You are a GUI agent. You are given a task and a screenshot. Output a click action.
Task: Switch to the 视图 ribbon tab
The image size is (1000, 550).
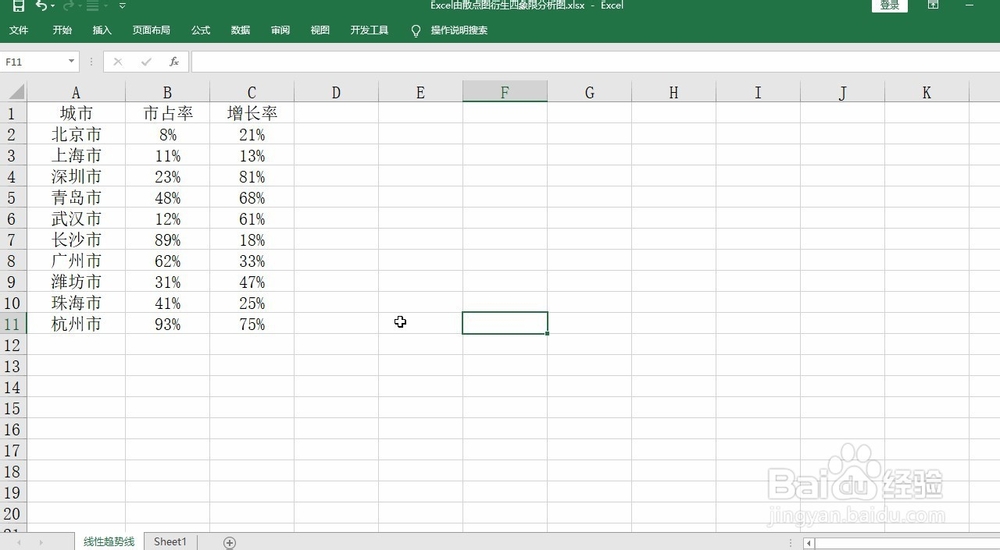tap(320, 30)
